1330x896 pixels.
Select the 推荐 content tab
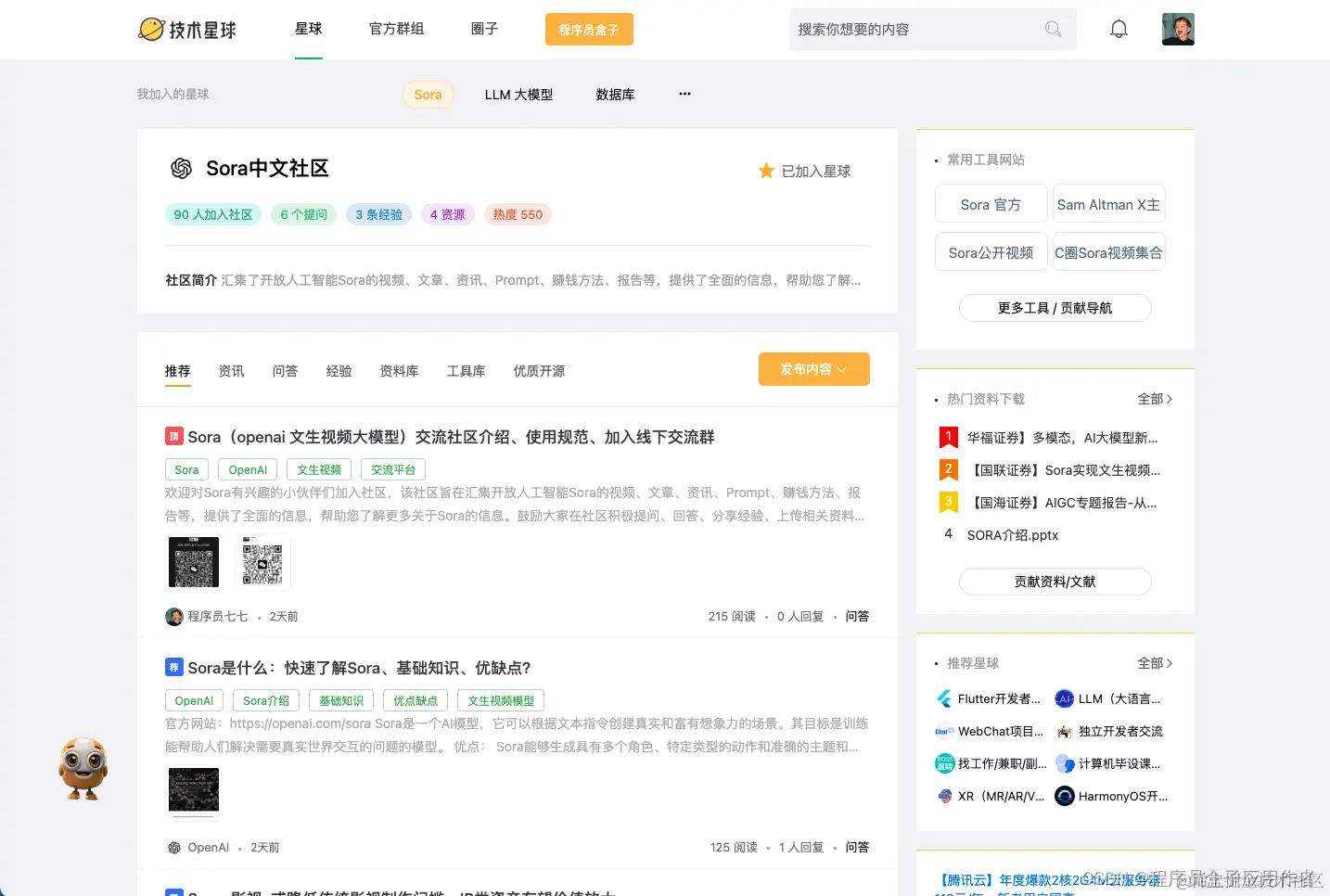(178, 371)
